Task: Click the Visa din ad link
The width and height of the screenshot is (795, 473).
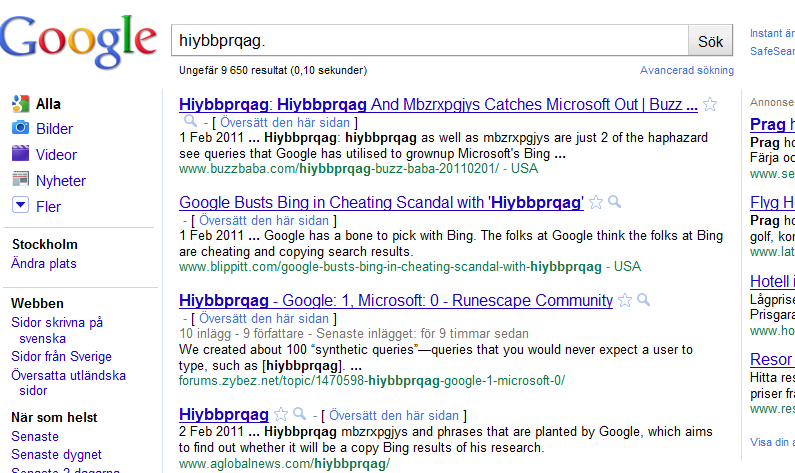Action: 772,442
